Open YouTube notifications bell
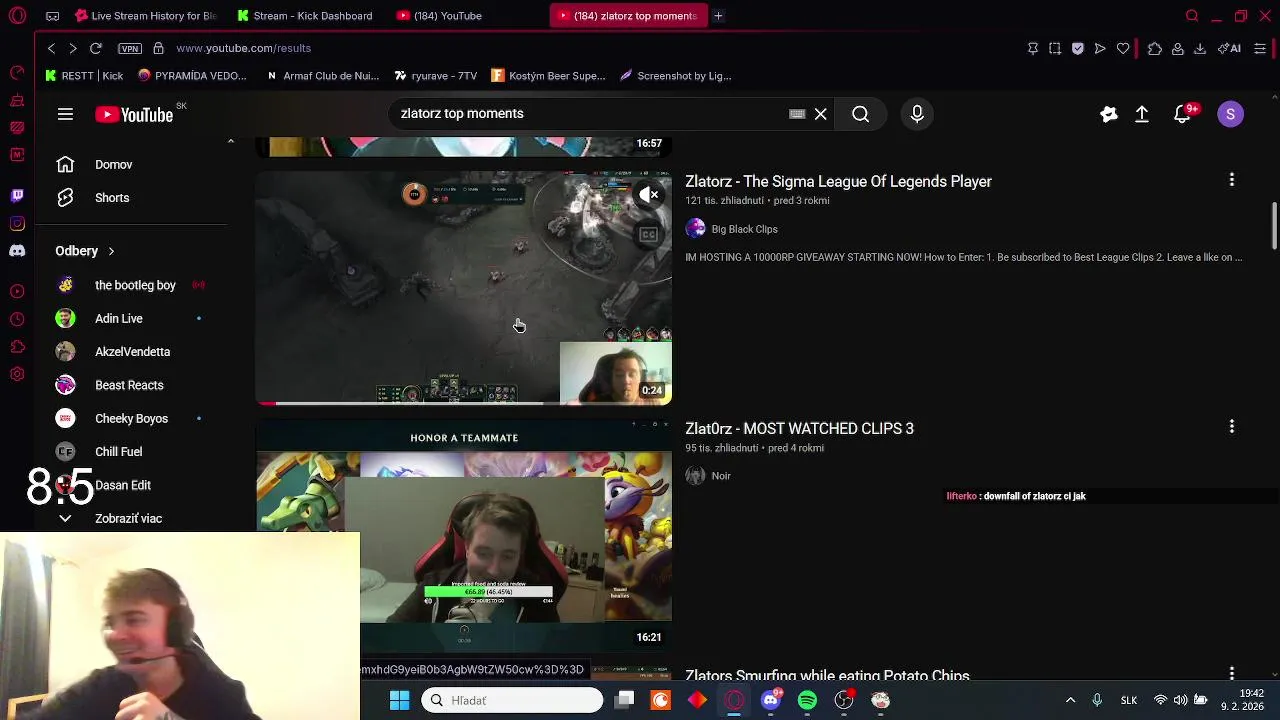 (1183, 114)
